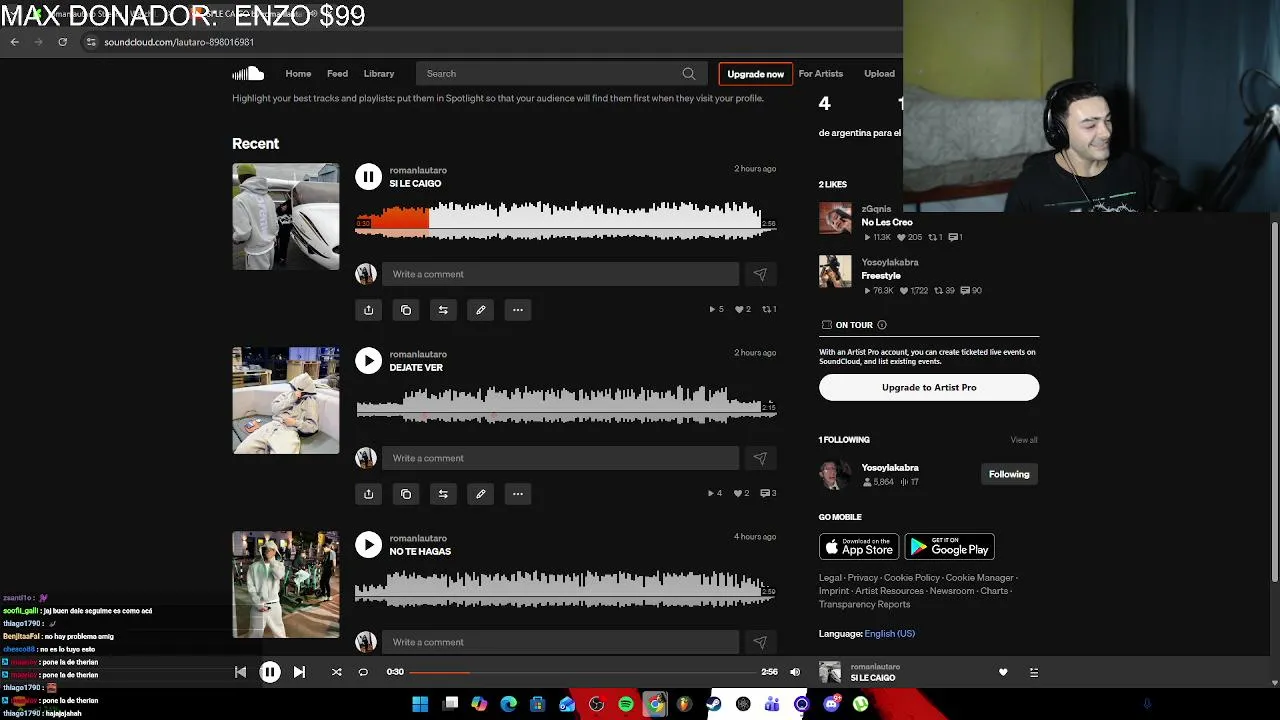The image size is (1280, 720).
Task: Pause playback in bottom player bar
Action: [x=270, y=672]
